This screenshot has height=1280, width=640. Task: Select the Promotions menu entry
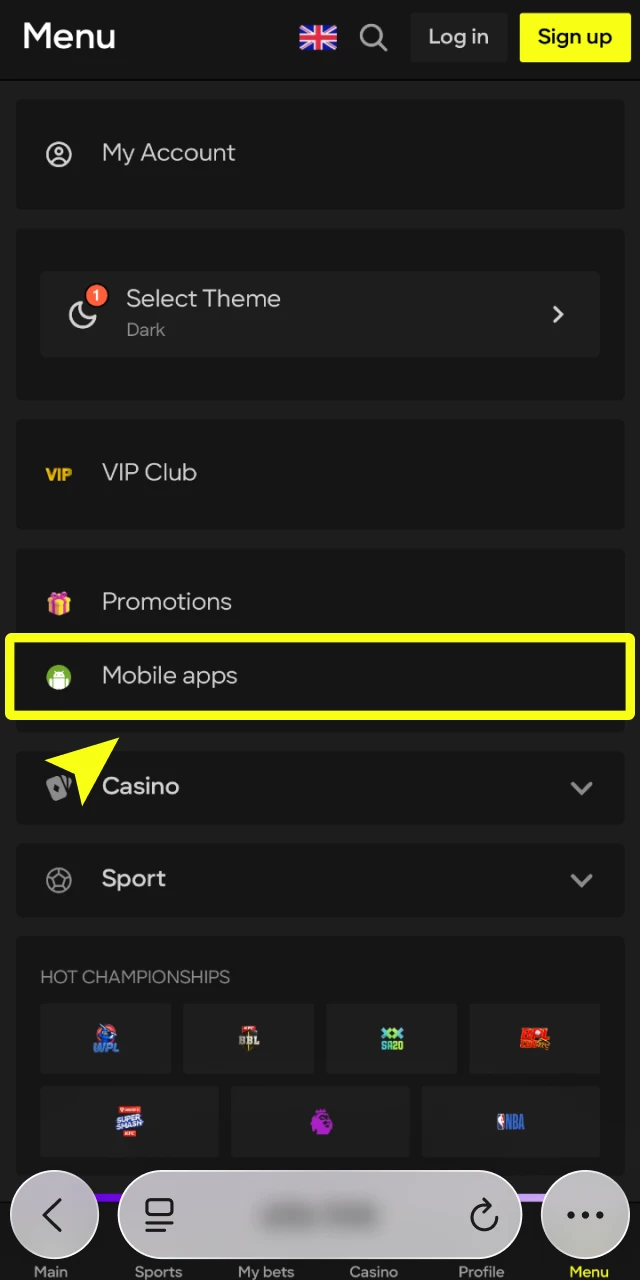tap(167, 602)
